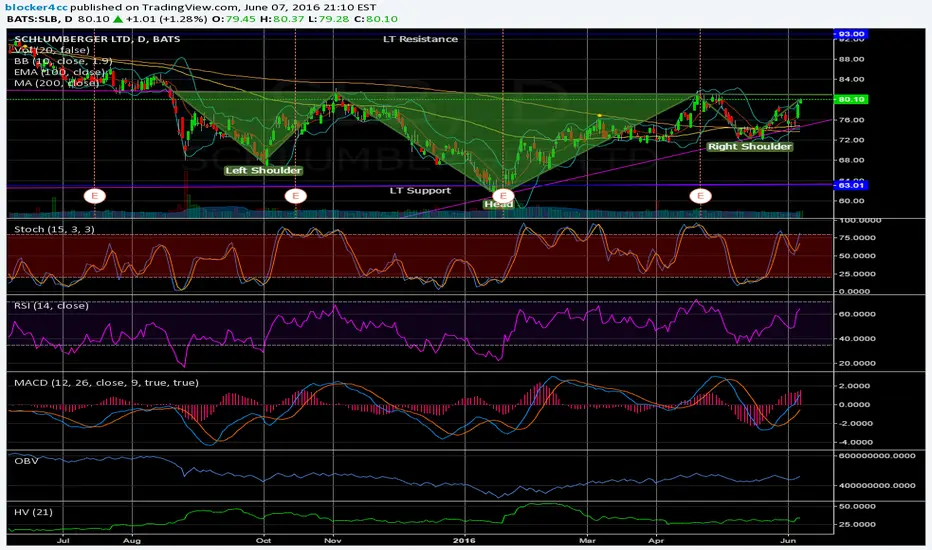This screenshot has height=550, width=932.
Task: Click the Jun label on time axis
Action: (788, 540)
